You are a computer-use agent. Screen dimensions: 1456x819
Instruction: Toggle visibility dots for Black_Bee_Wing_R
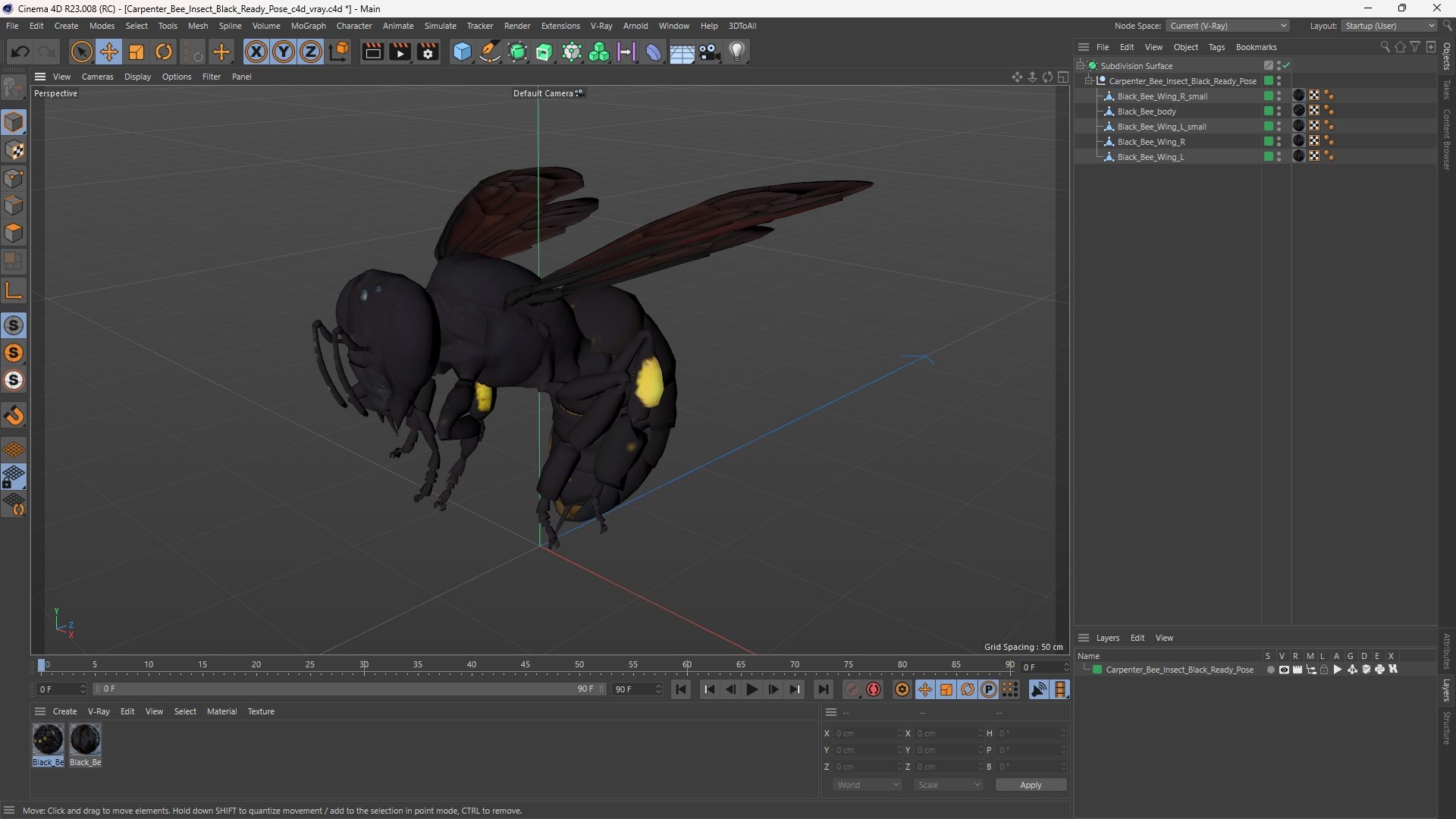1279,142
